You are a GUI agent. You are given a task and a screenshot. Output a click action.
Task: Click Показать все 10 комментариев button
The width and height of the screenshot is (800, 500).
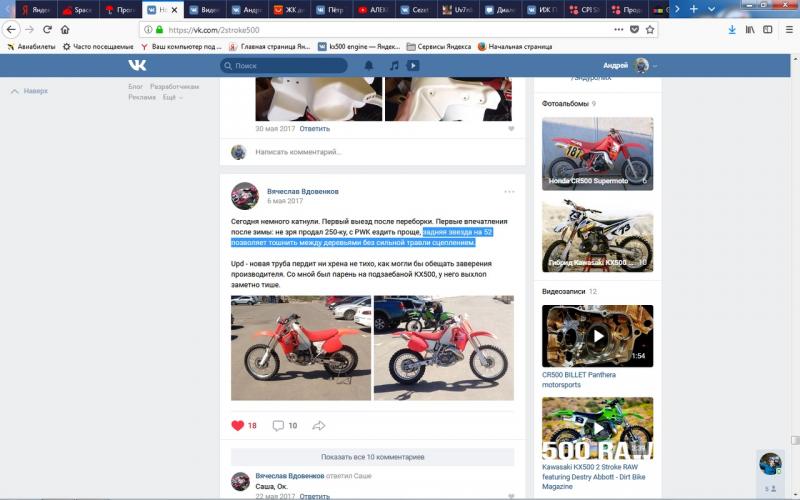tap(372, 457)
